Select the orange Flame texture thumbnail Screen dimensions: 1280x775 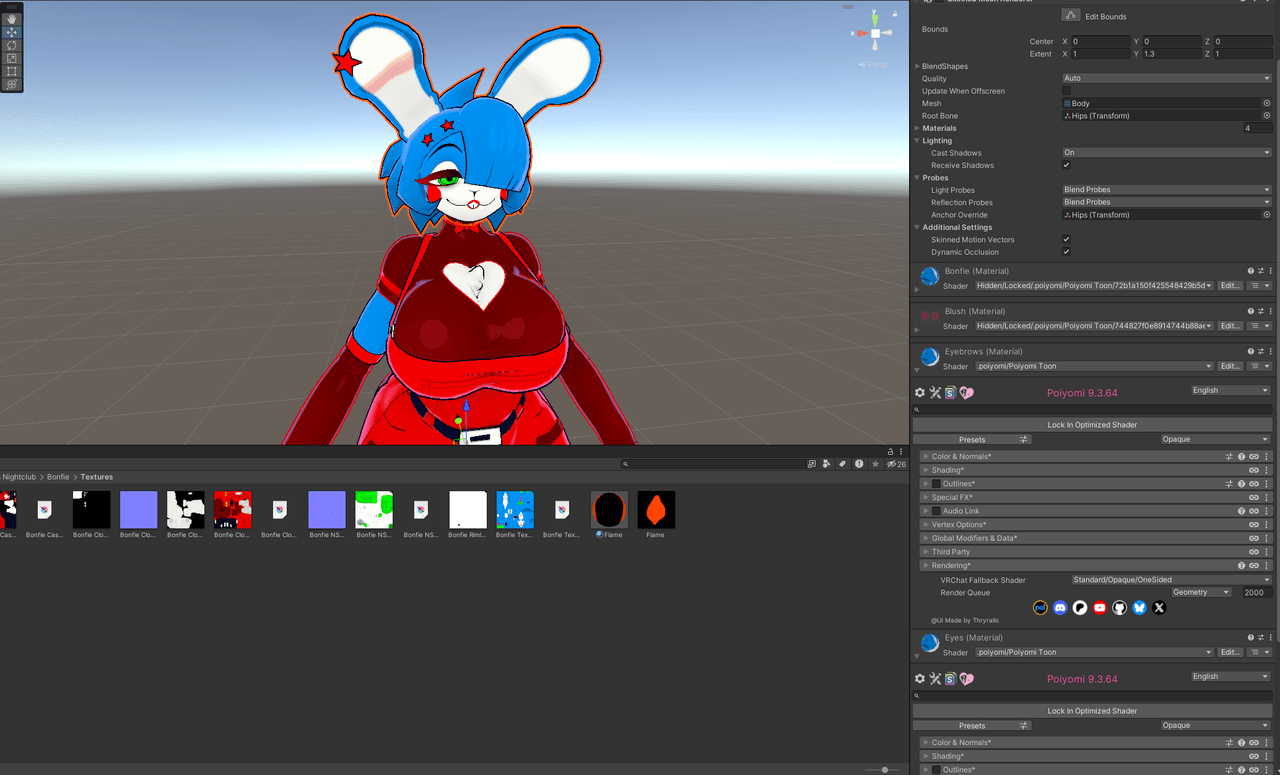pos(655,510)
